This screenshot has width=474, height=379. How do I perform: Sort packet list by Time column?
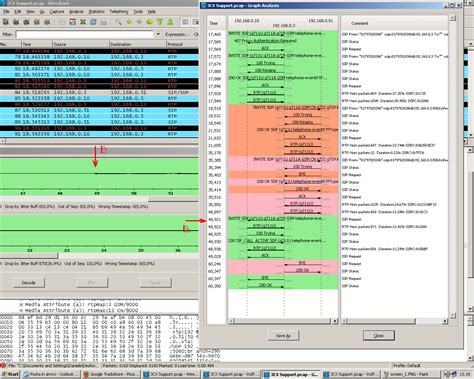pos(37,44)
